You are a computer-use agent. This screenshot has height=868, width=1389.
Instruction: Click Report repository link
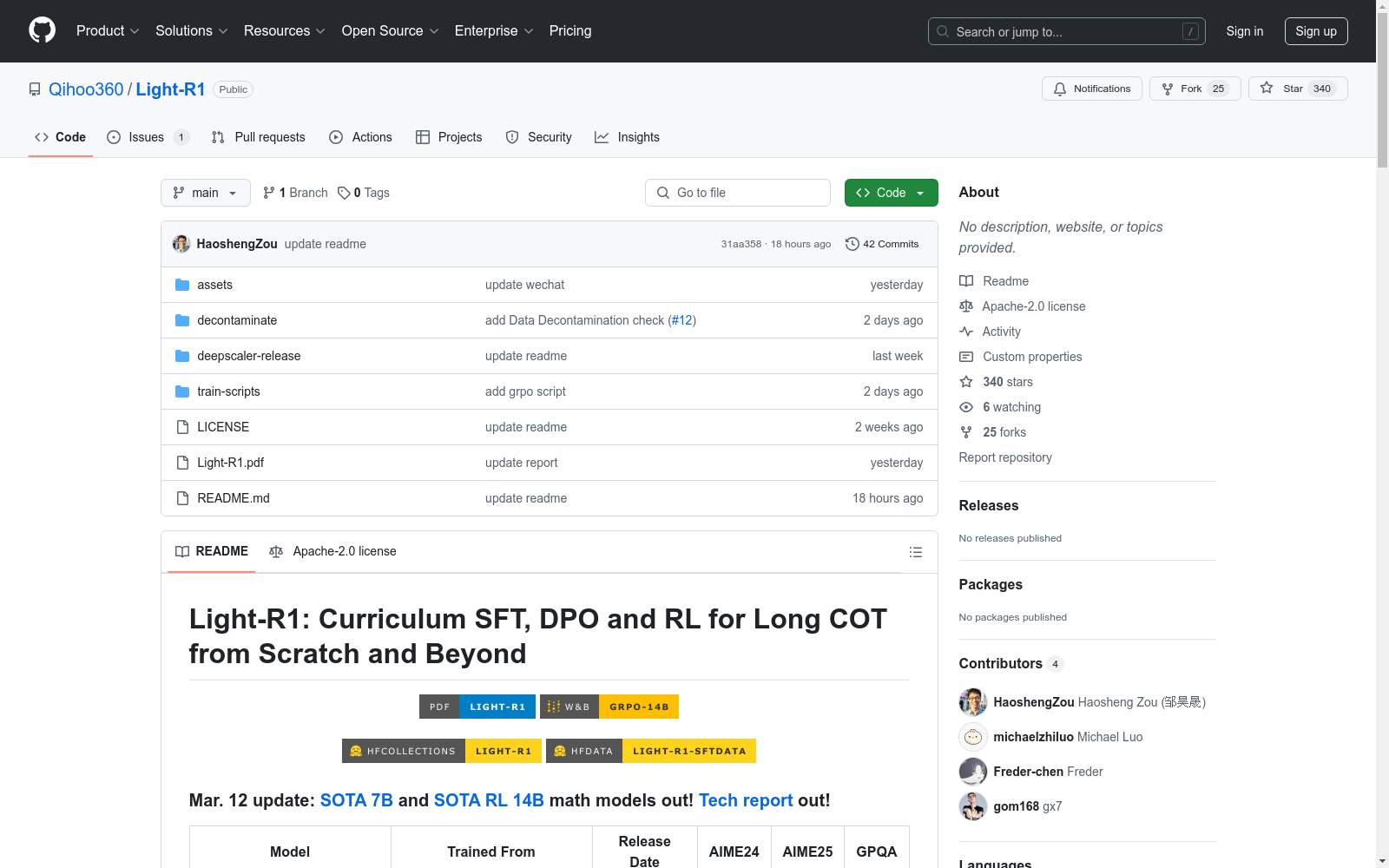coord(1005,457)
